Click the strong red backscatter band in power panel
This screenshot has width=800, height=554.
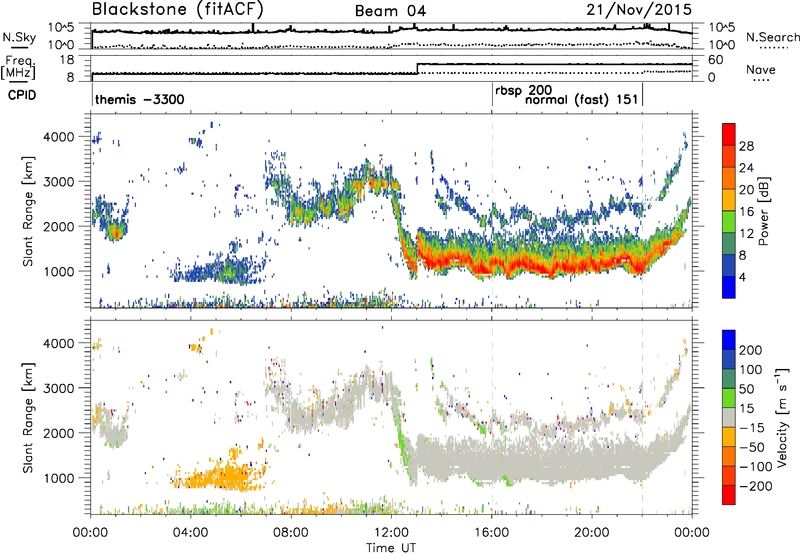(531, 264)
